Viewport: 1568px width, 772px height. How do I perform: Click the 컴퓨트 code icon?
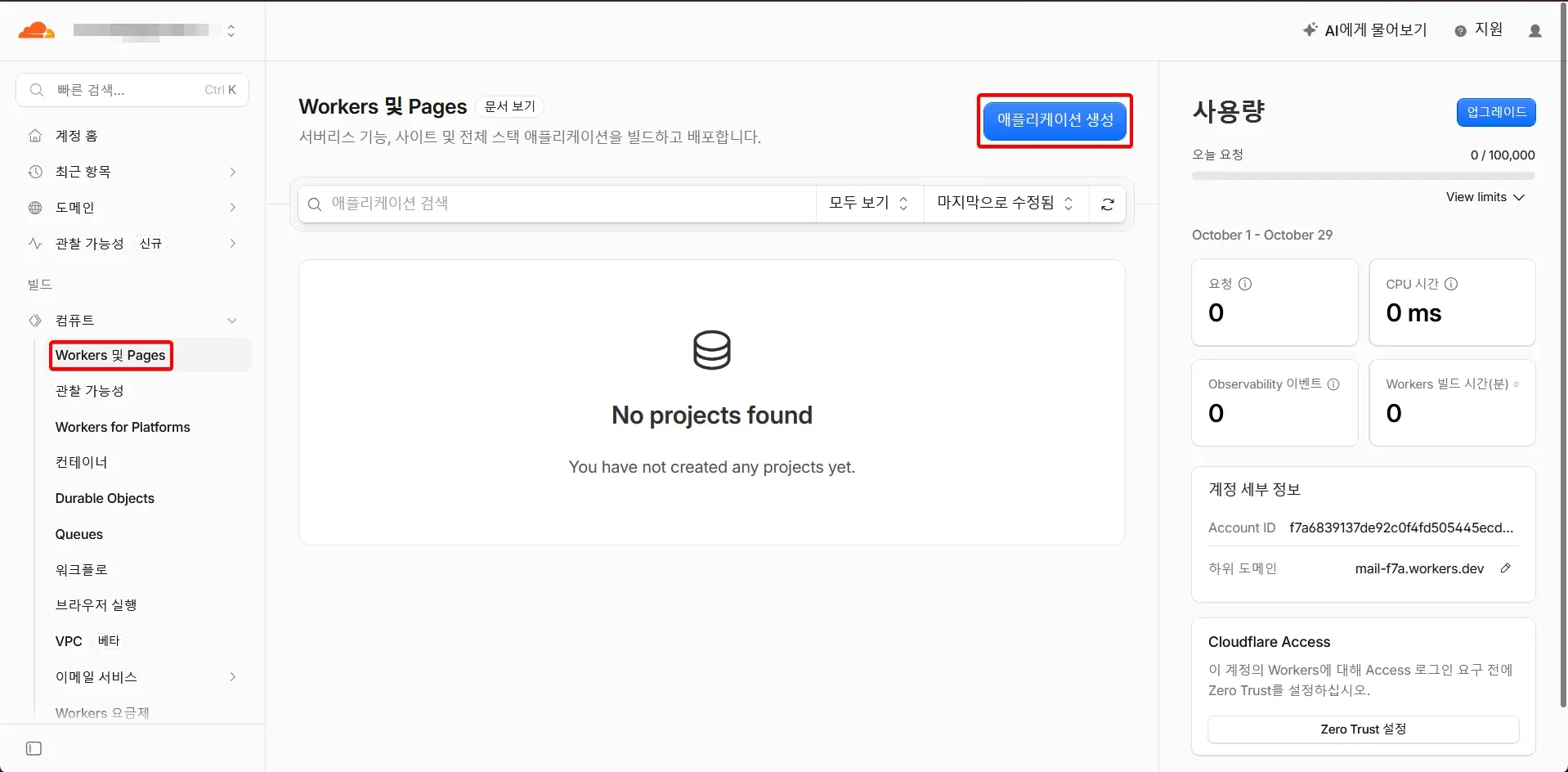[35, 321]
